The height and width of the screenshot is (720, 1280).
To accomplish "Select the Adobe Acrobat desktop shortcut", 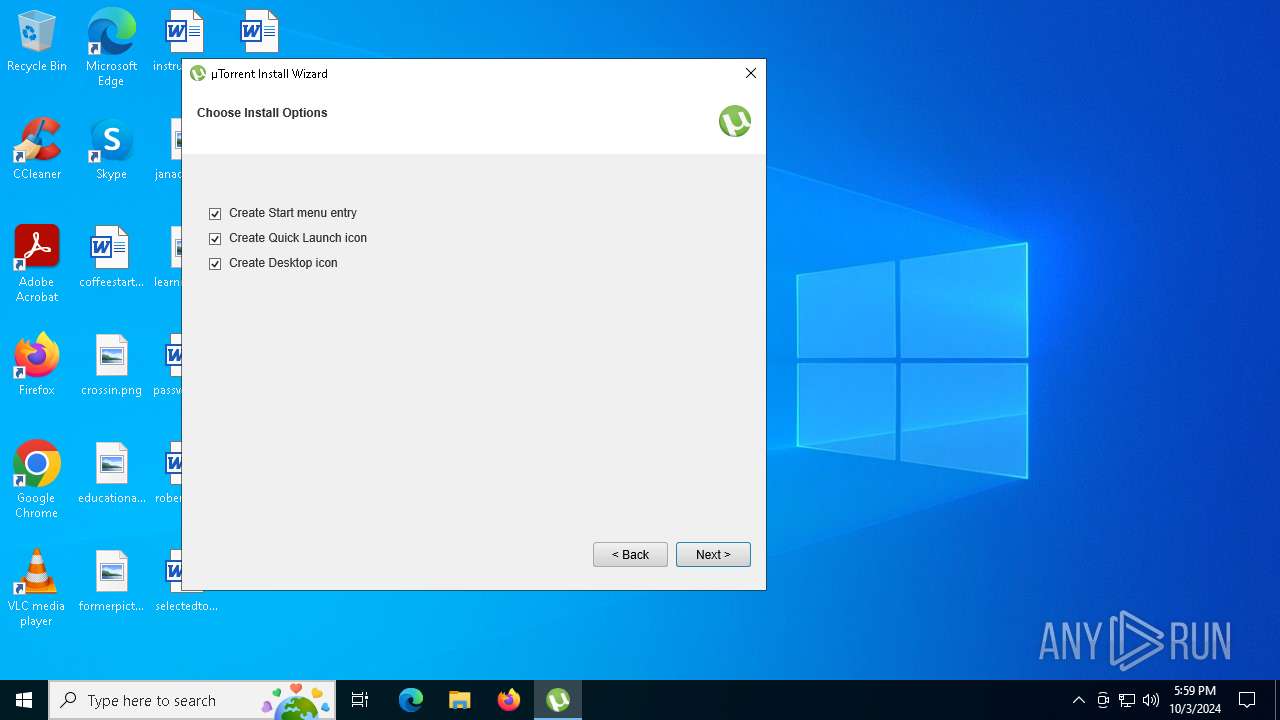I will [x=37, y=264].
